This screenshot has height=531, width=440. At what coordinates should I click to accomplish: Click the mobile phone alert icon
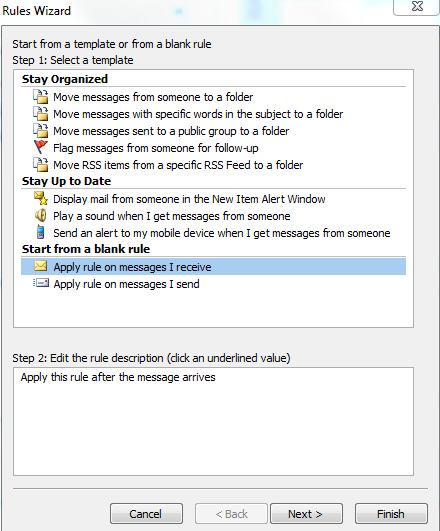[41, 232]
